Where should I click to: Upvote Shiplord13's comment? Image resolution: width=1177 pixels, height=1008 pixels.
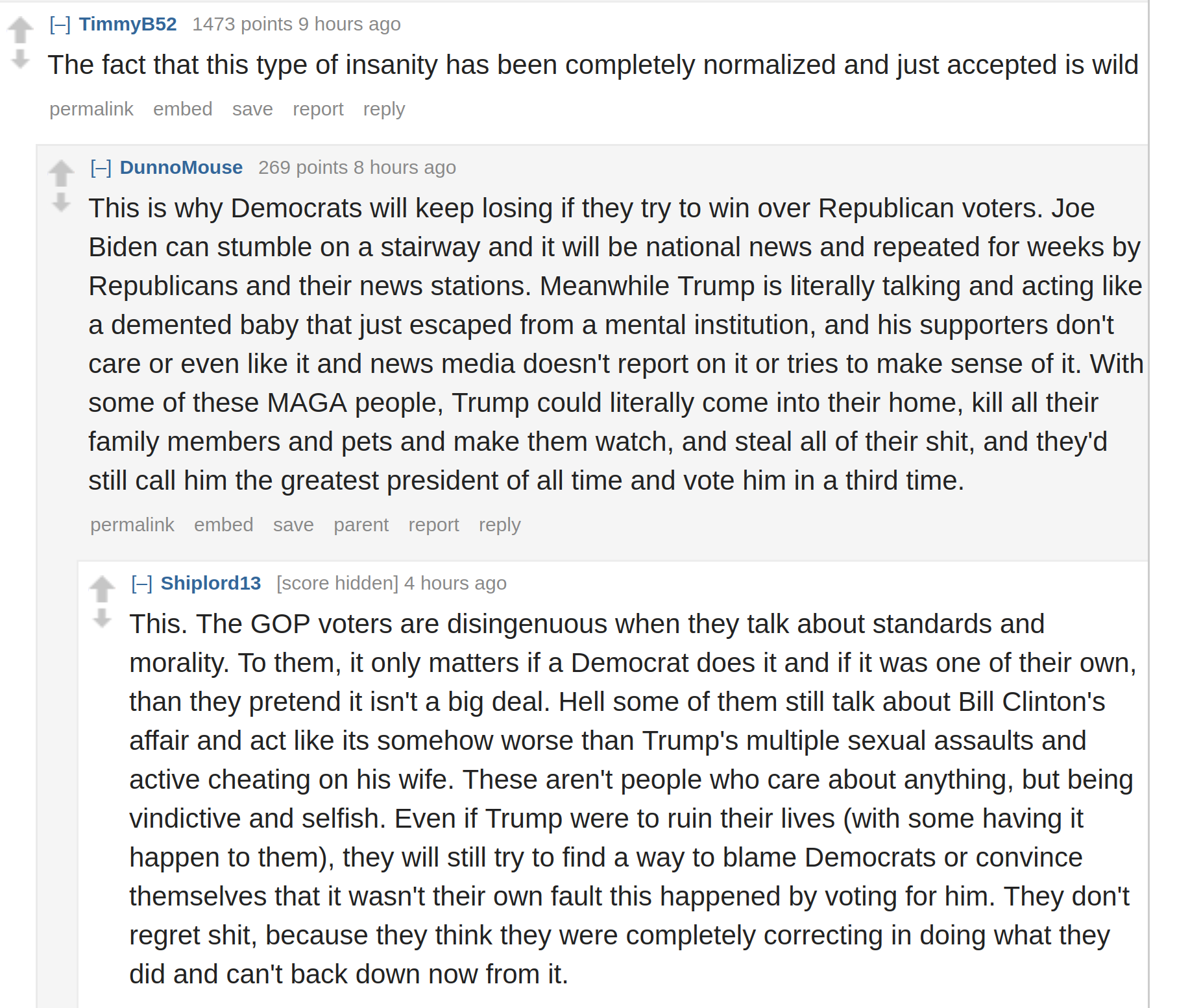pos(102,589)
